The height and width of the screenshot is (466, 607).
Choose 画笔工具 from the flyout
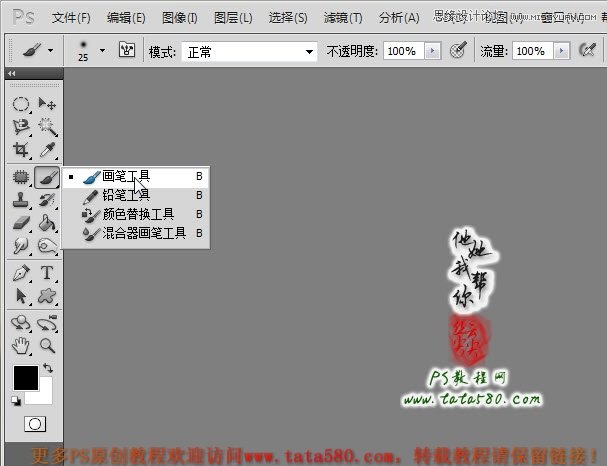coord(135,177)
